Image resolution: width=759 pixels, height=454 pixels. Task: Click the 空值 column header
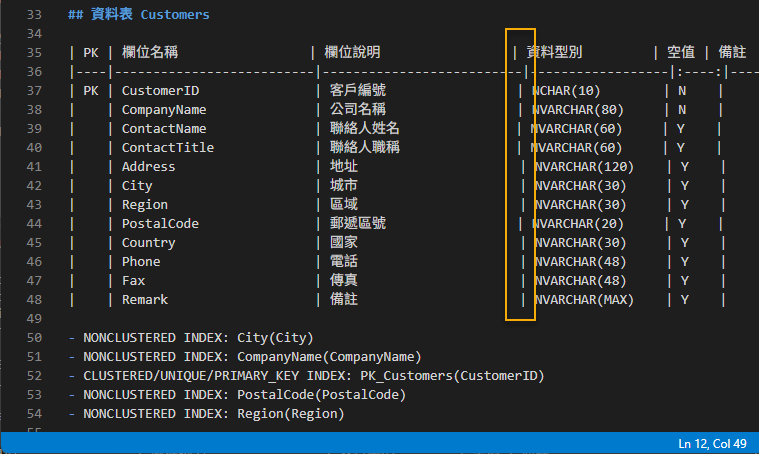click(680, 52)
